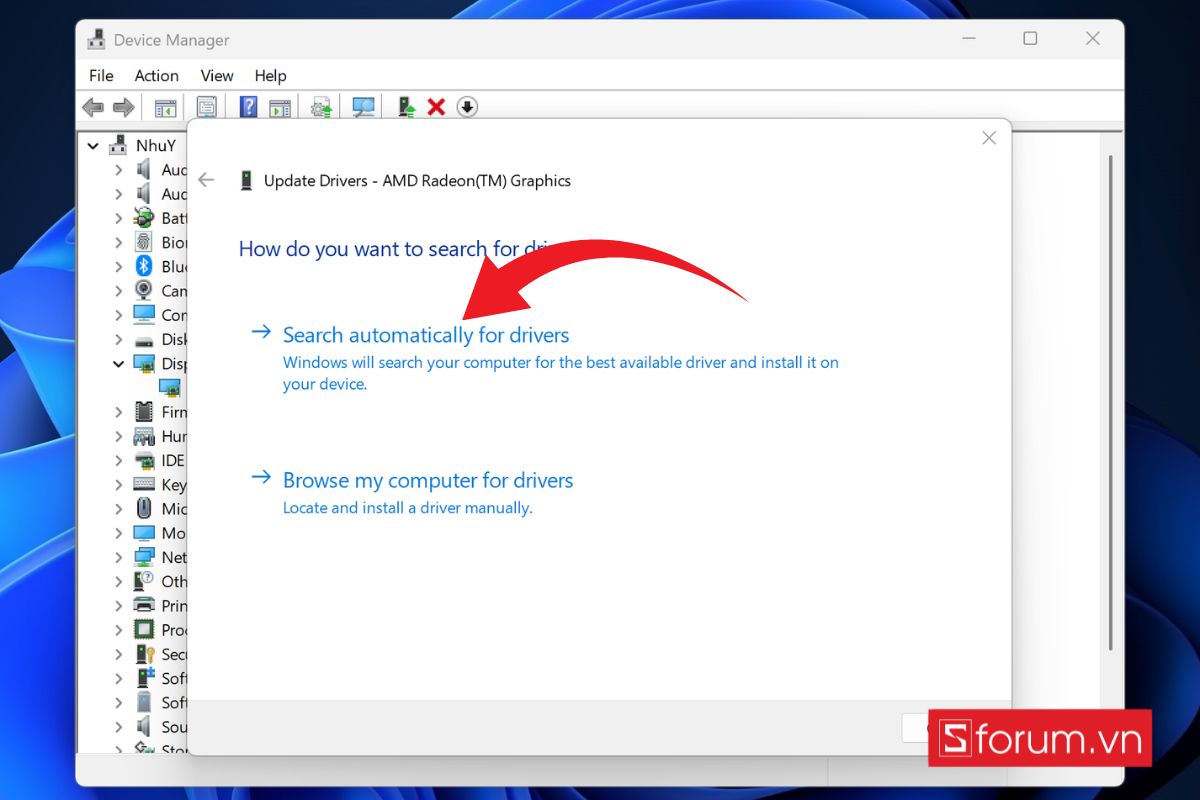Select the fingerprint Biometric devices icon
Image resolution: width=1200 pixels, height=800 pixels.
[144, 242]
